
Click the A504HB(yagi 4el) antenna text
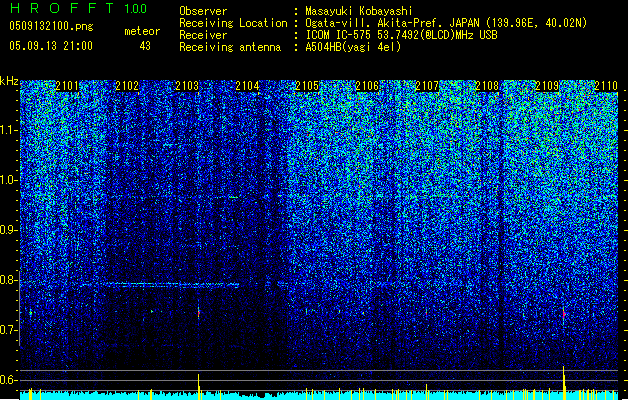353,47
